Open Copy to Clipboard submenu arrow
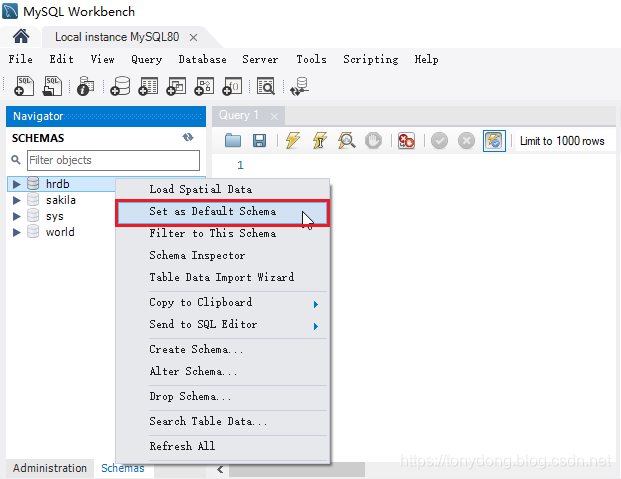 pos(316,304)
